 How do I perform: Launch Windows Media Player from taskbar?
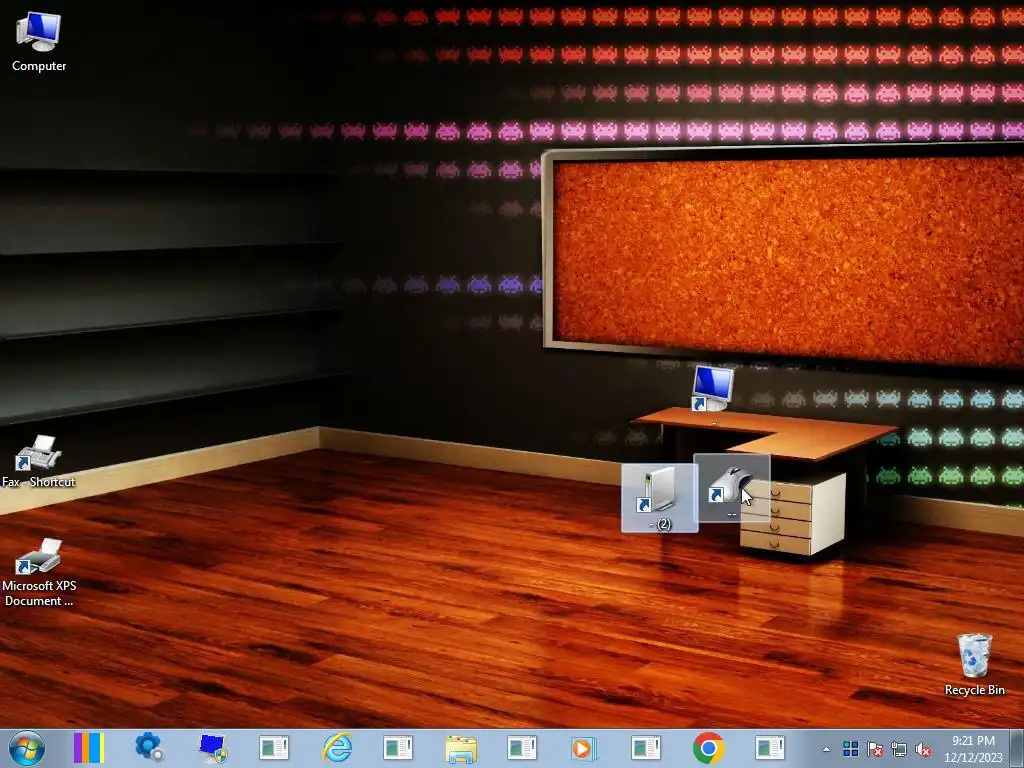click(583, 748)
